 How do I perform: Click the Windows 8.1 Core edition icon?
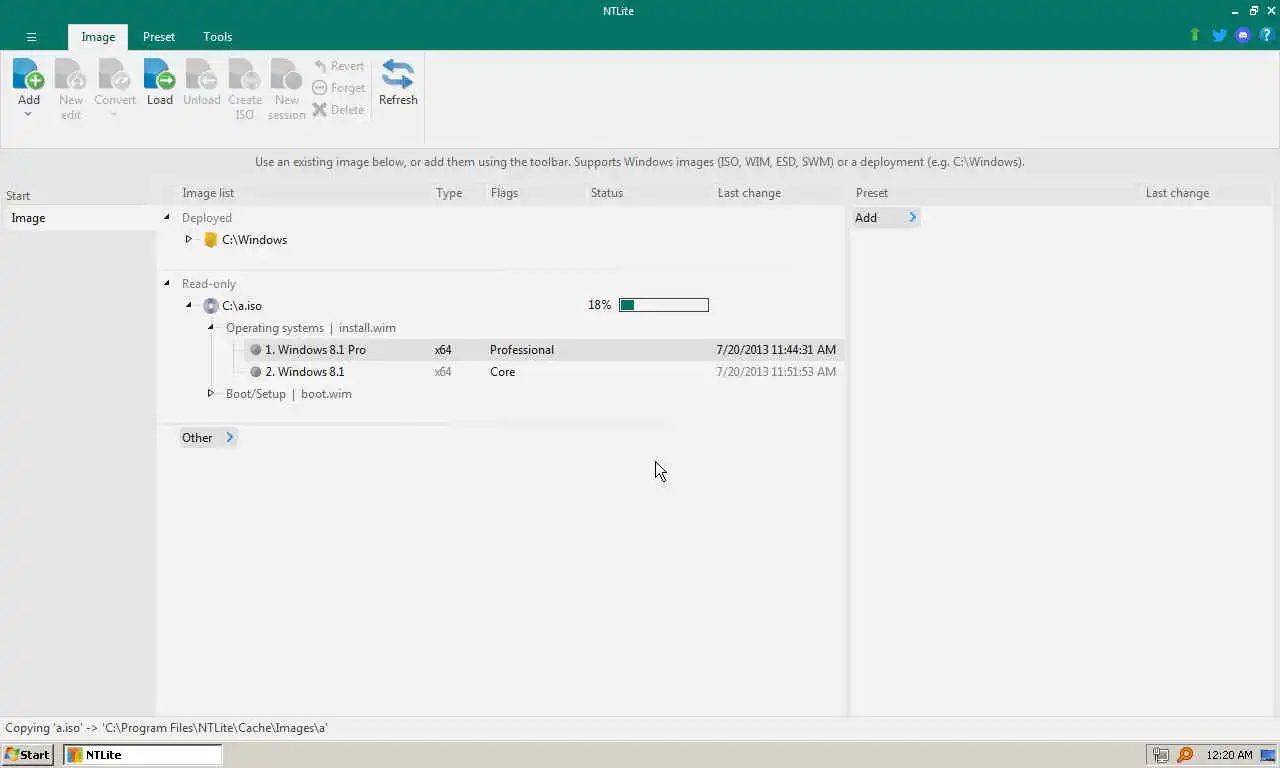[x=255, y=372]
